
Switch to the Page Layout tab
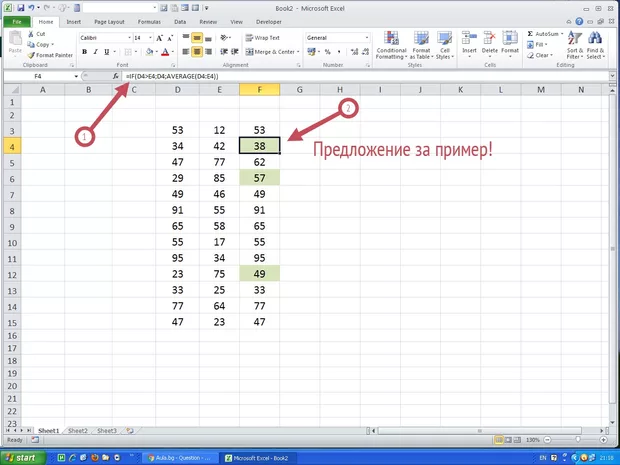[x=109, y=22]
